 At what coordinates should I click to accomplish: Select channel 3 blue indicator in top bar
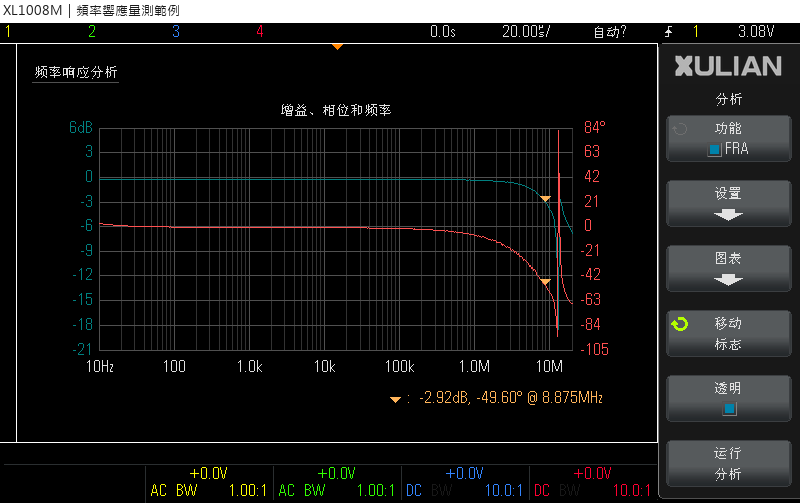(176, 32)
